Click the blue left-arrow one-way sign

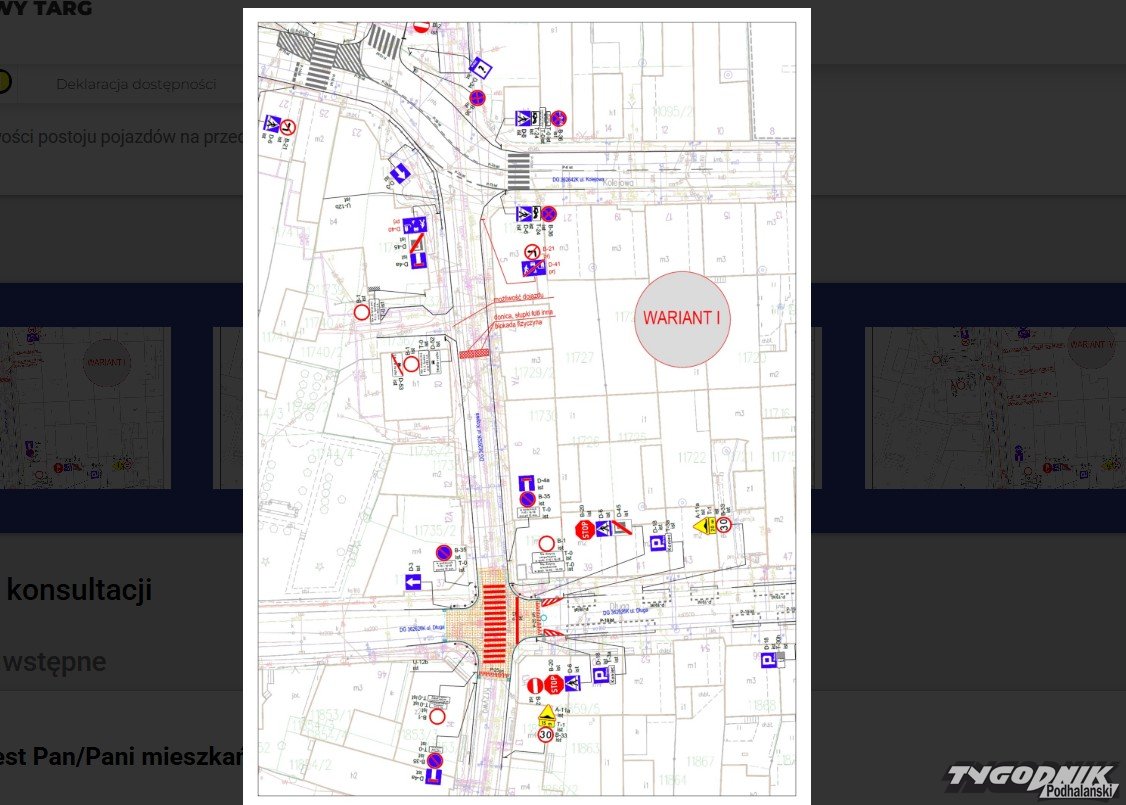[413, 582]
